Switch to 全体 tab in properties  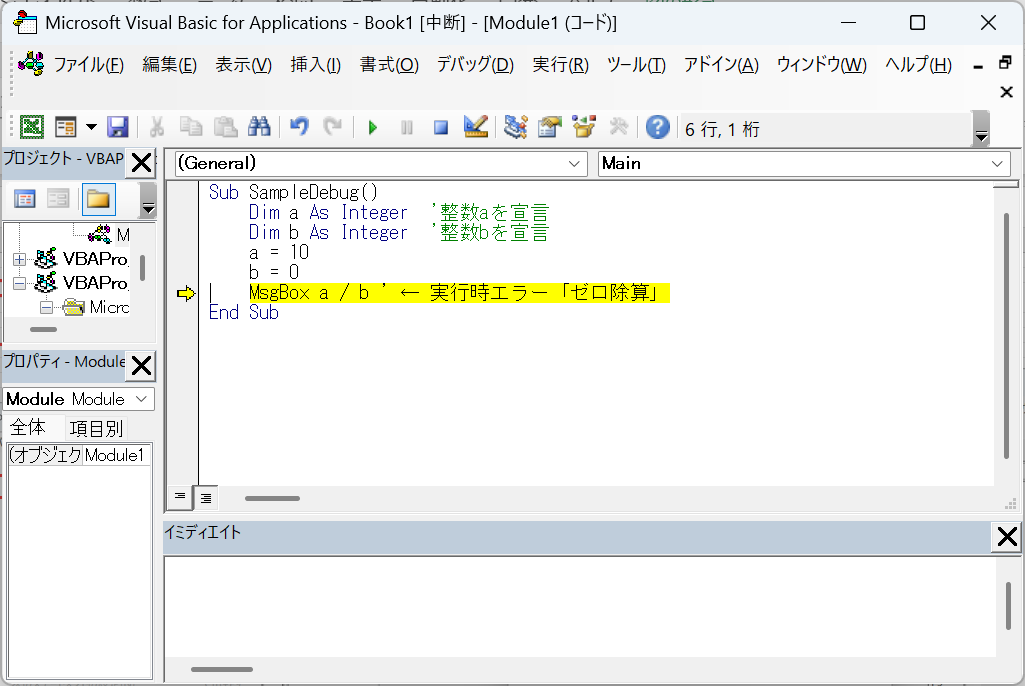point(27,428)
